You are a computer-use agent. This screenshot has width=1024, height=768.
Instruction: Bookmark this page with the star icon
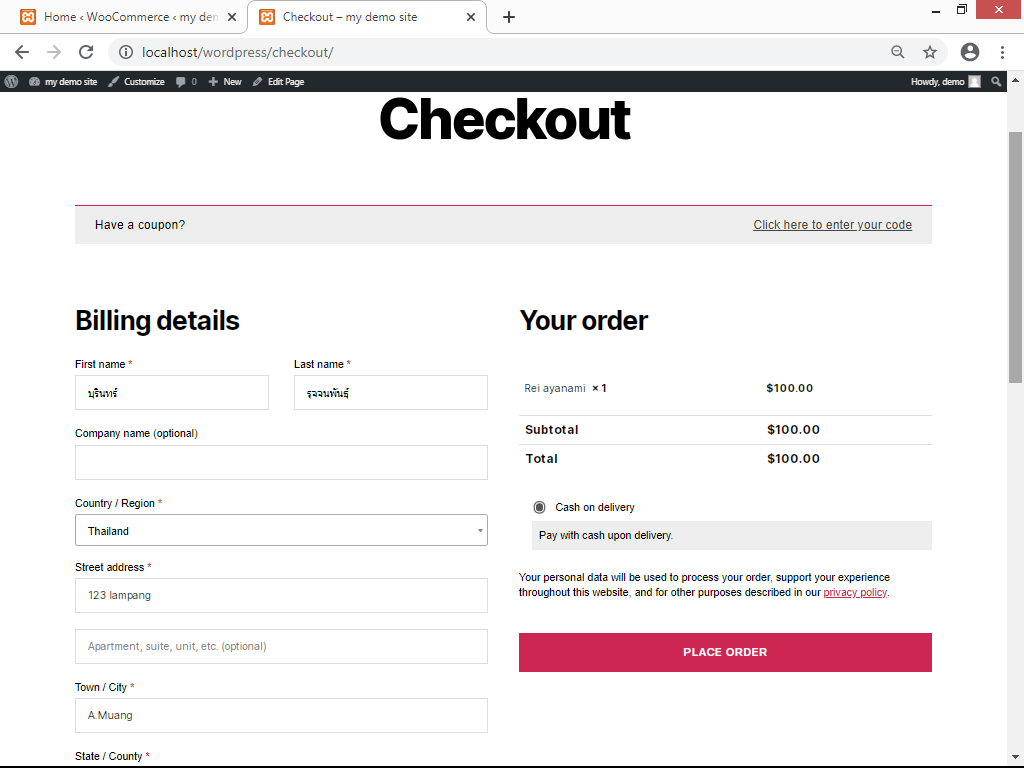click(930, 52)
